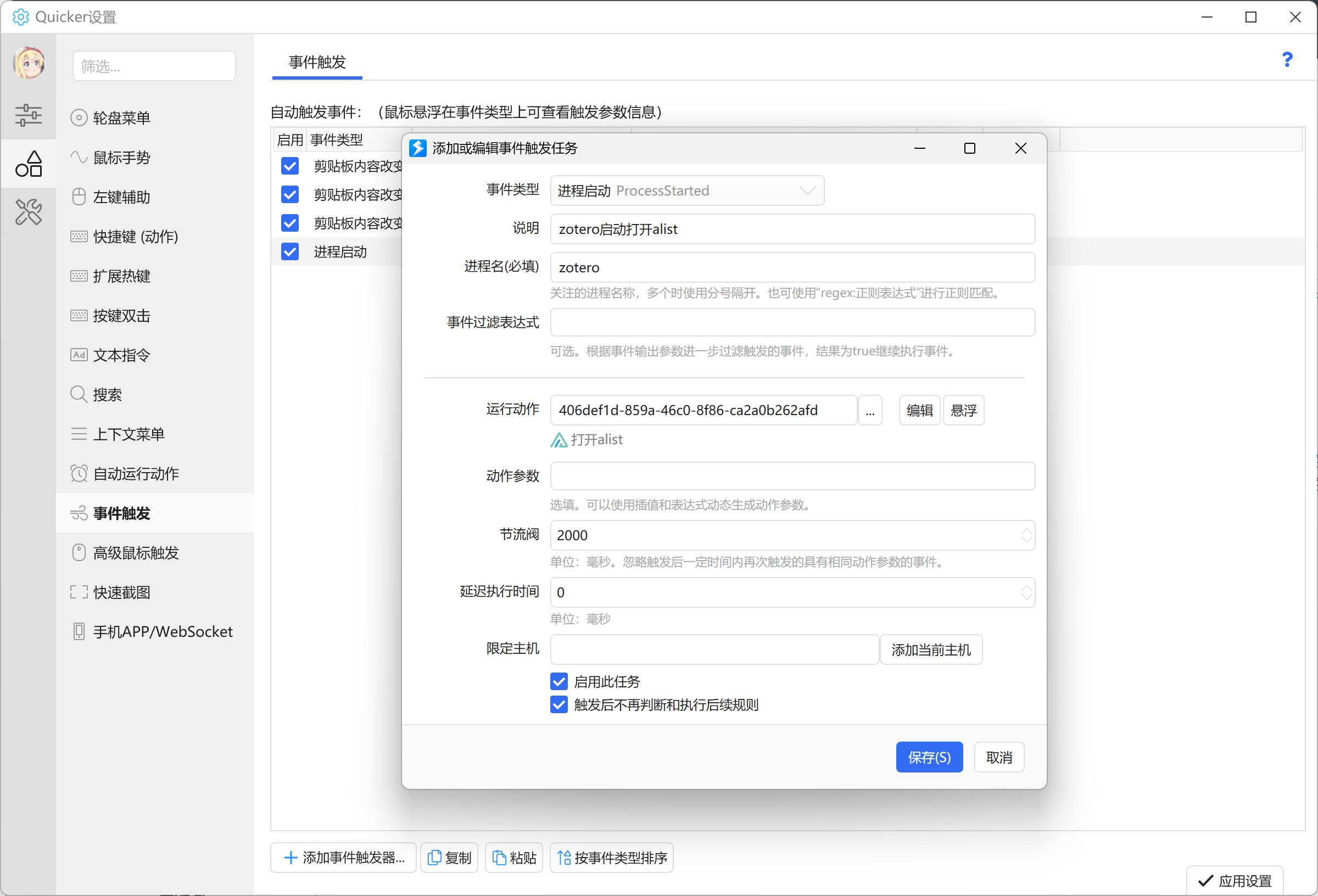Select 事件触发 in the sidebar
Viewport: 1318px width, 896px height.
[154, 513]
